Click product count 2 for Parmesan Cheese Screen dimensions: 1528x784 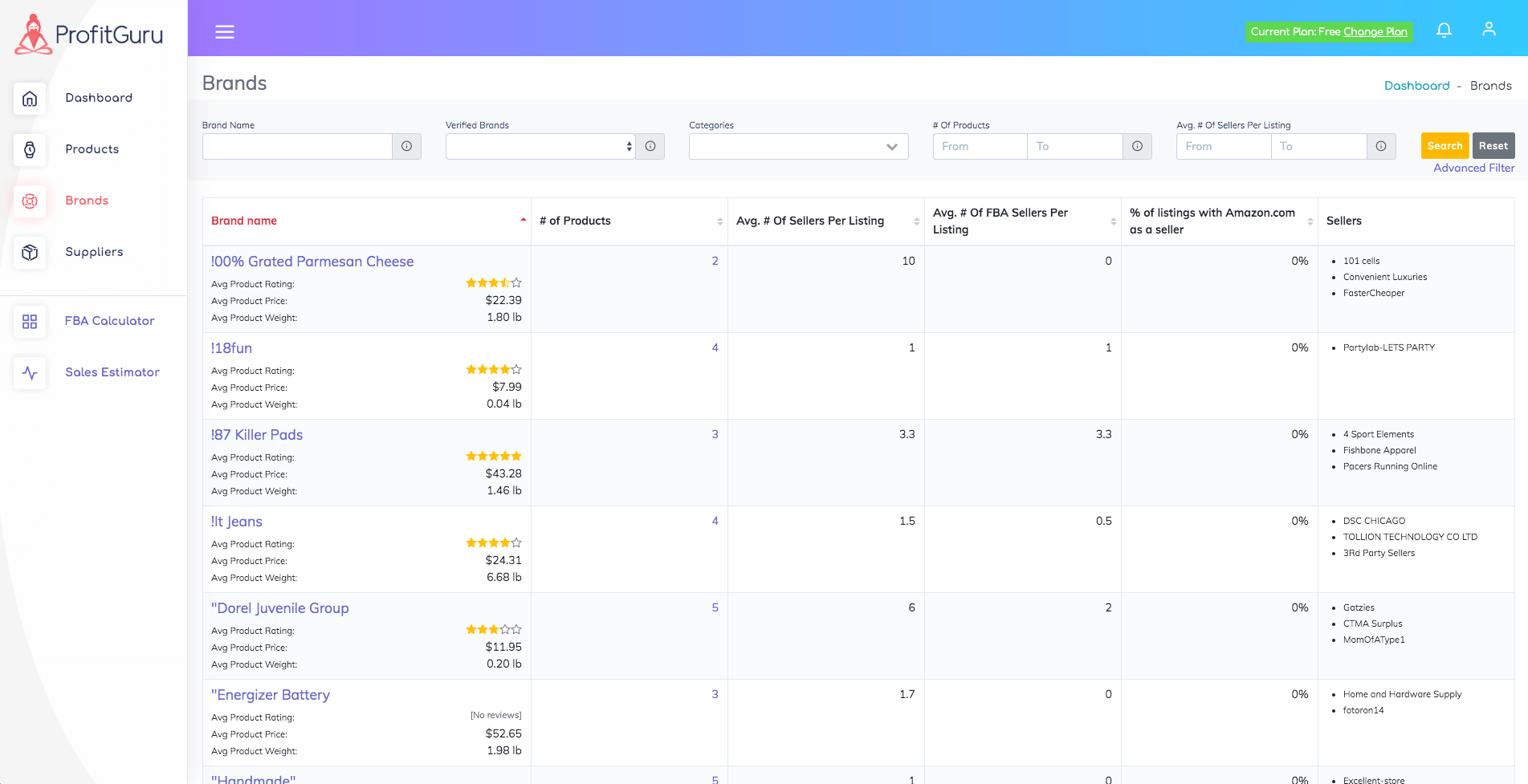[715, 261]
